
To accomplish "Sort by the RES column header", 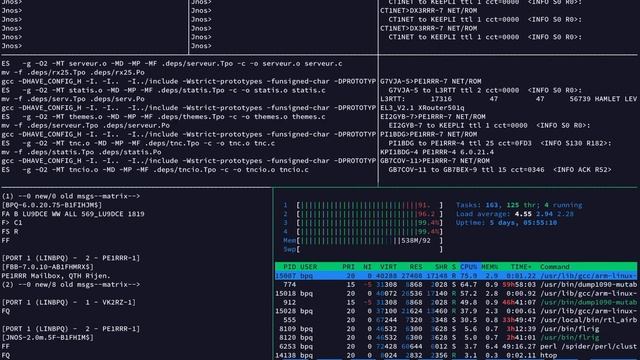I will click(x=416, y=267).
